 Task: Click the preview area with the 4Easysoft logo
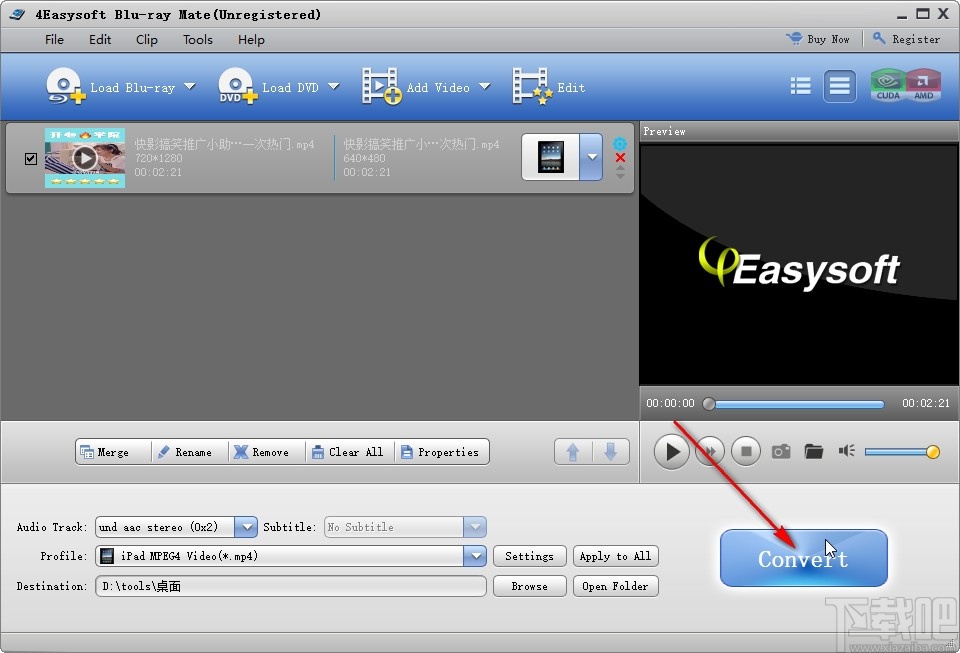coord(798,264)
